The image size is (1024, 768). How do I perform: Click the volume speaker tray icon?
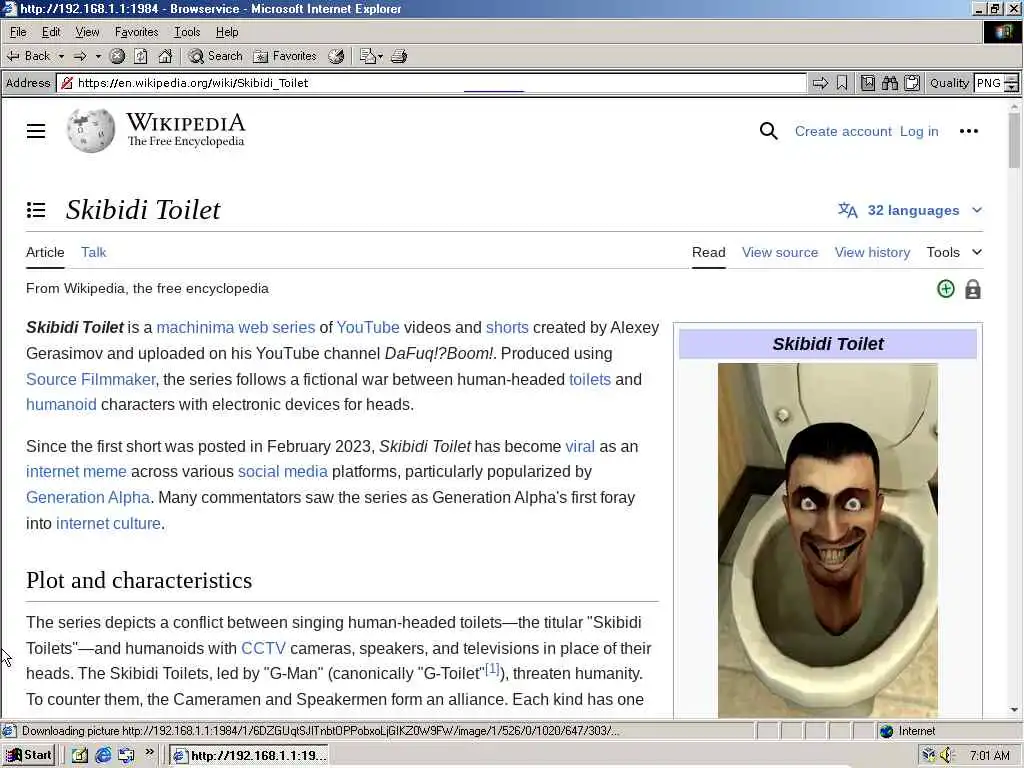pos(947,756)
